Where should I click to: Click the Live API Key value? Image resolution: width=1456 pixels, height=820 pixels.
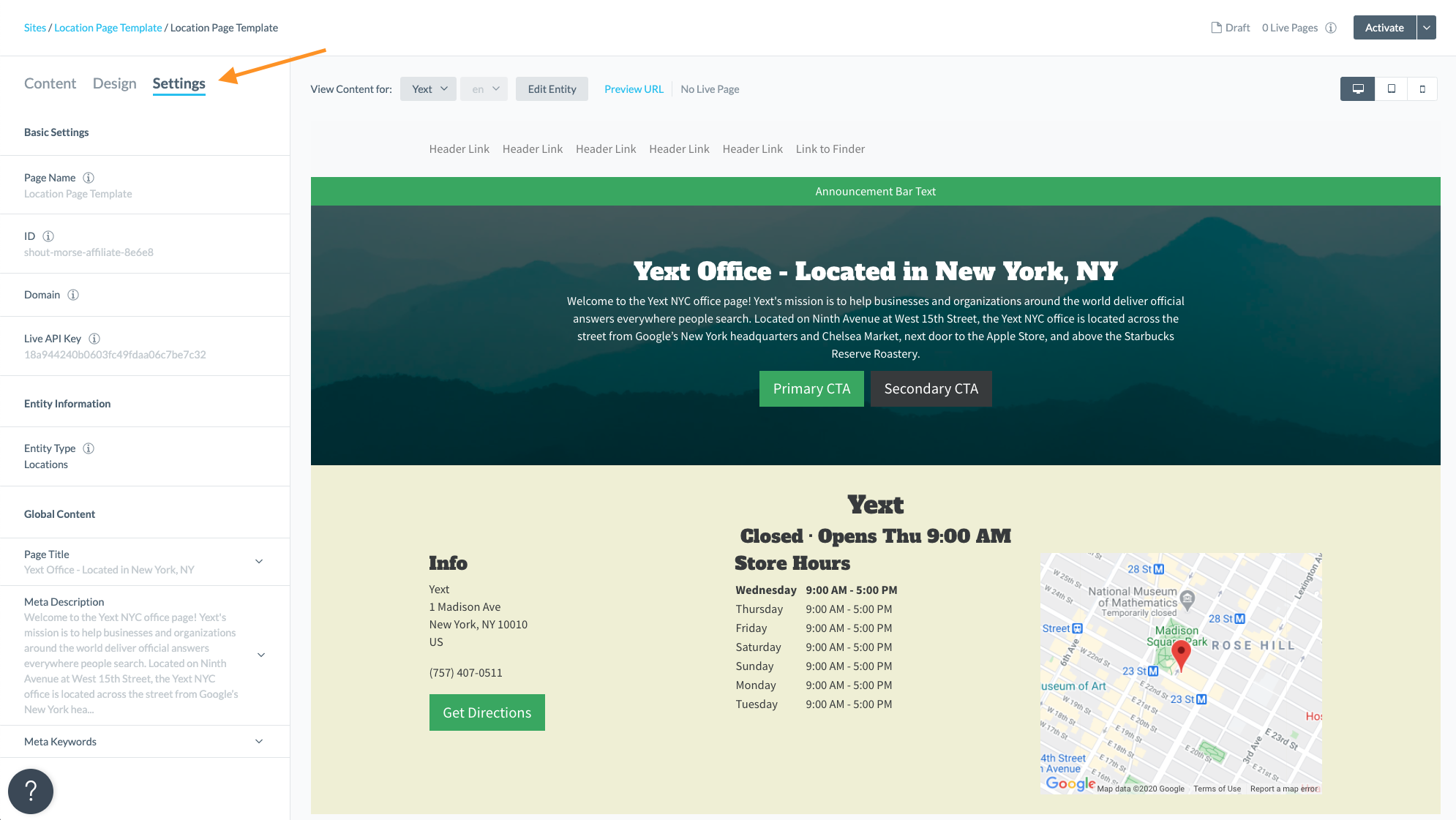pyautogui.click(x=115, y=355)
